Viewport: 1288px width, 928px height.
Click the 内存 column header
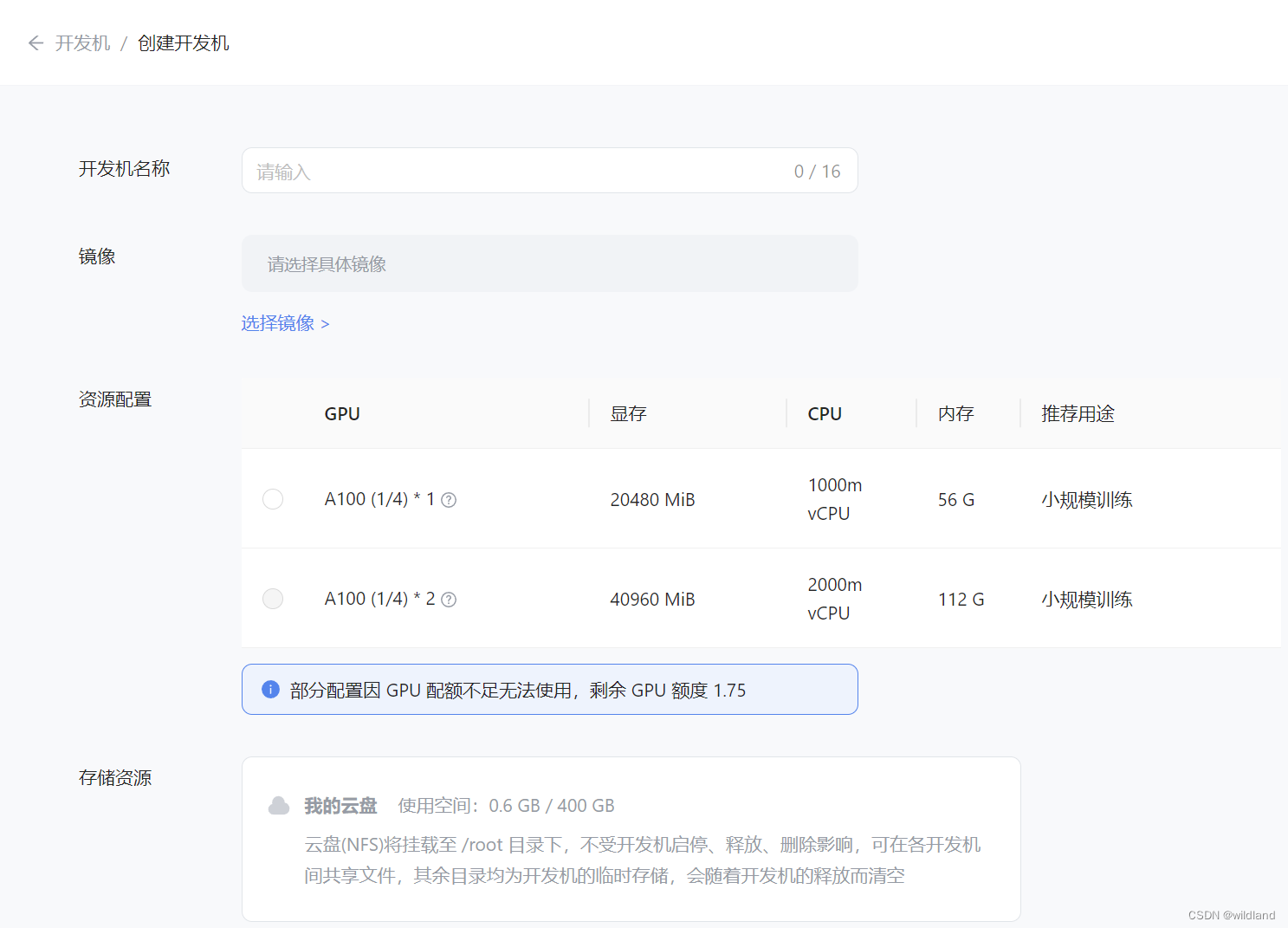pyautogui.click(x=955, y=414)
